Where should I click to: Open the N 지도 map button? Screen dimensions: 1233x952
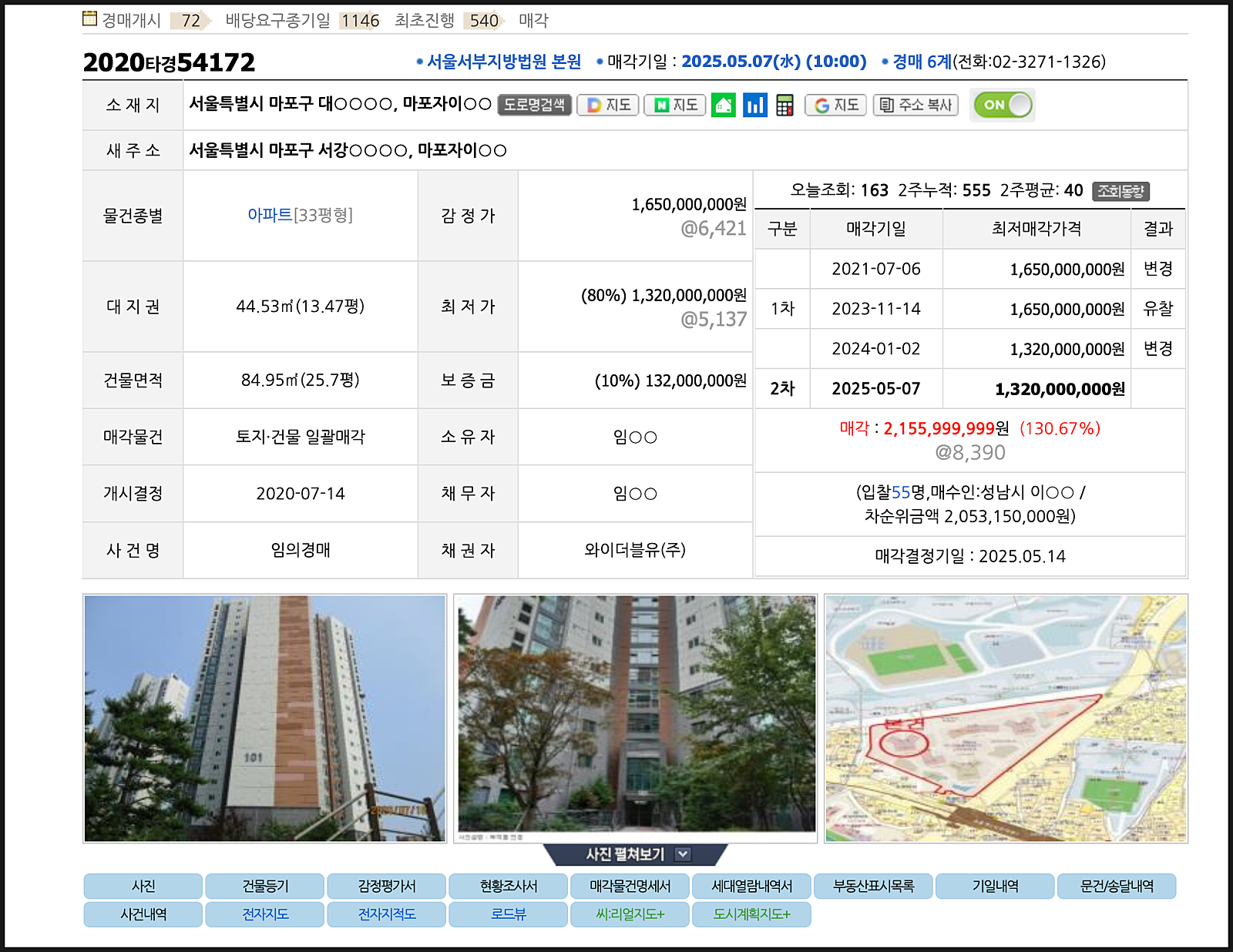pyautogui.click(x=675, y=105)
